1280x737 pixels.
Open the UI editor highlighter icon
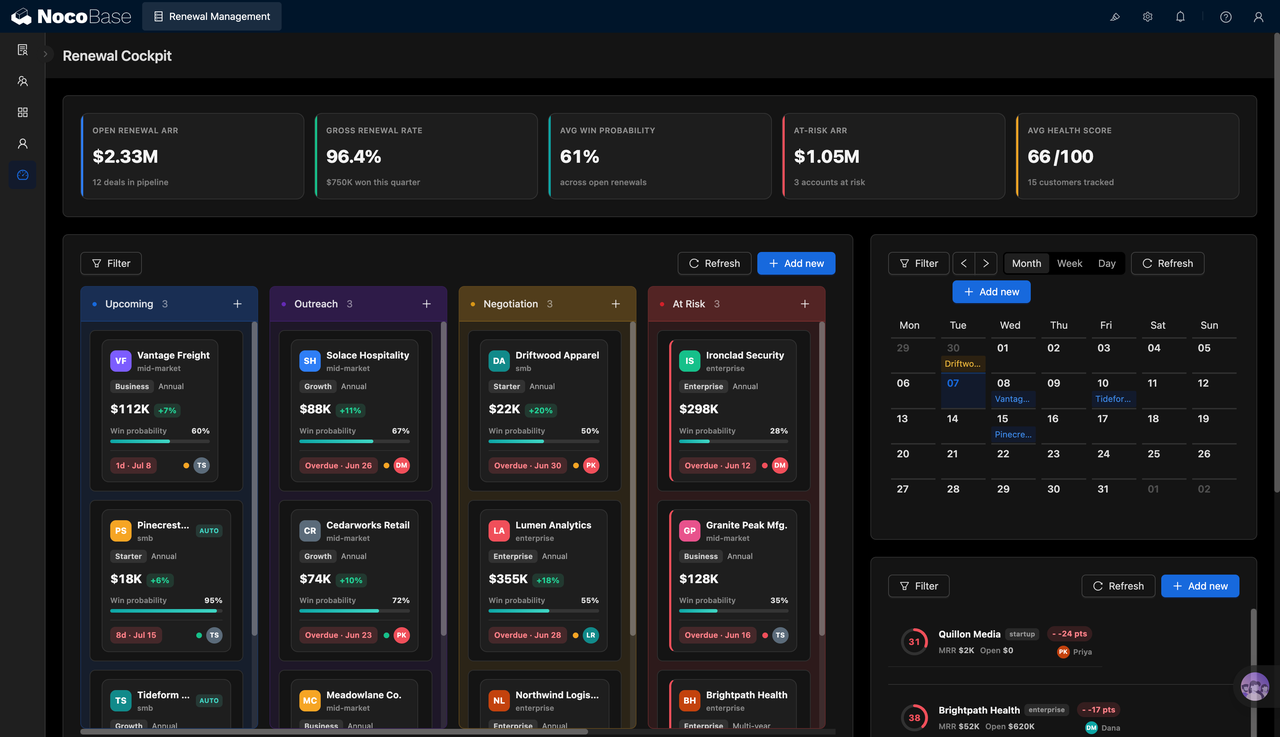click(1116, 17)
